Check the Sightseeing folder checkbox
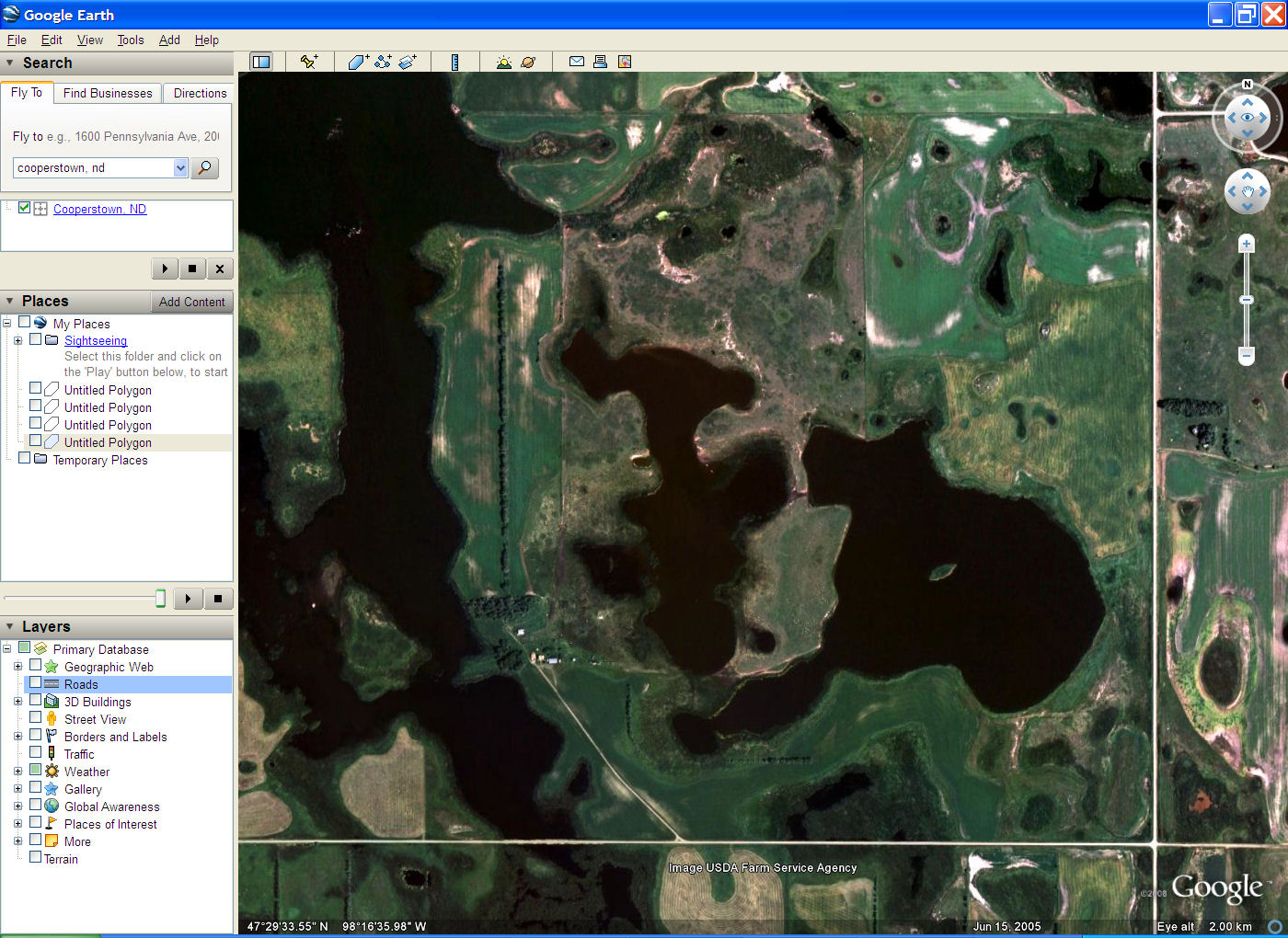The width and height of the screenshot is (1288, 938). pyautogui.click(x=35, y=339)
